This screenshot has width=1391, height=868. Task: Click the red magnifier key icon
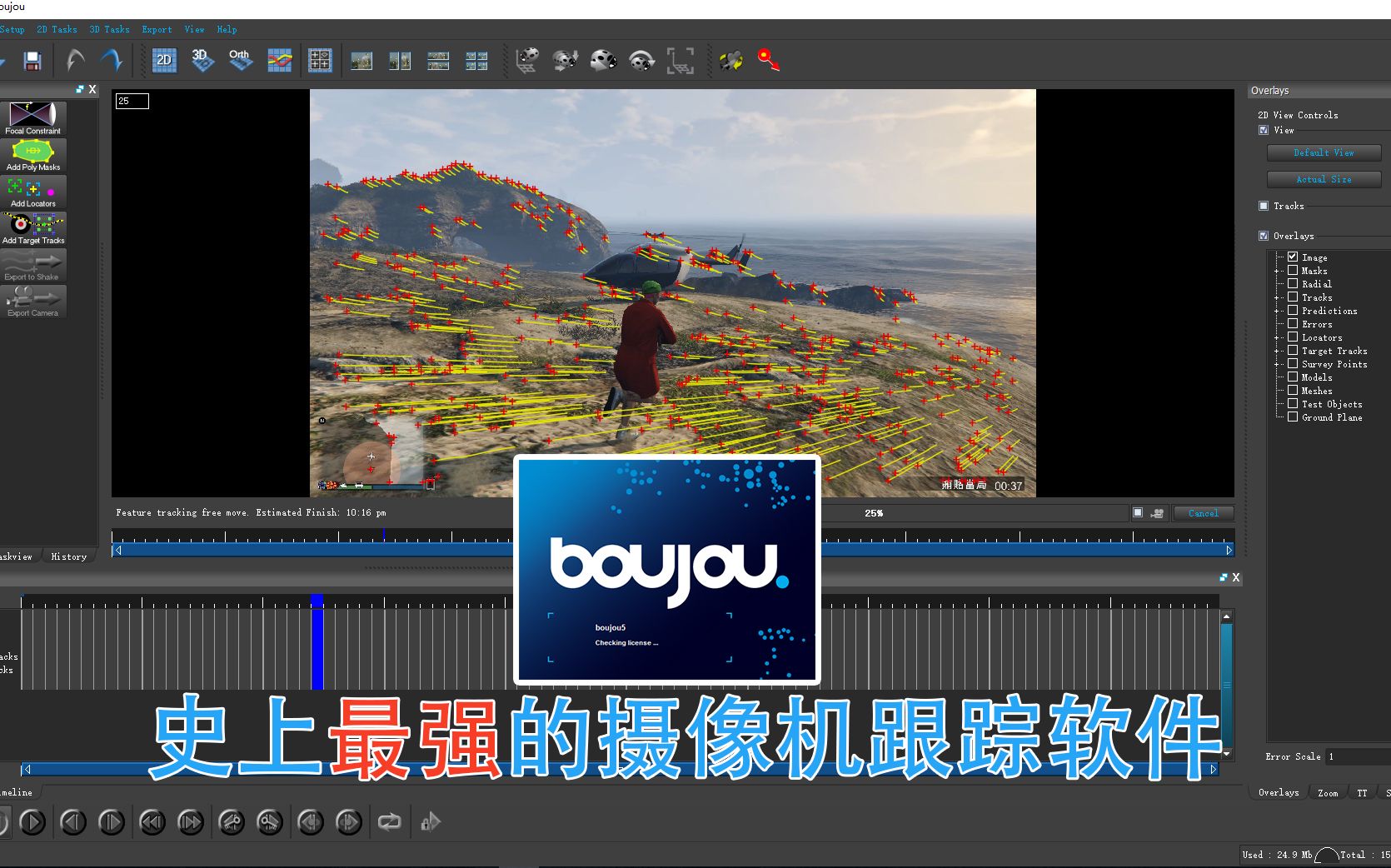tap(769, 60)
